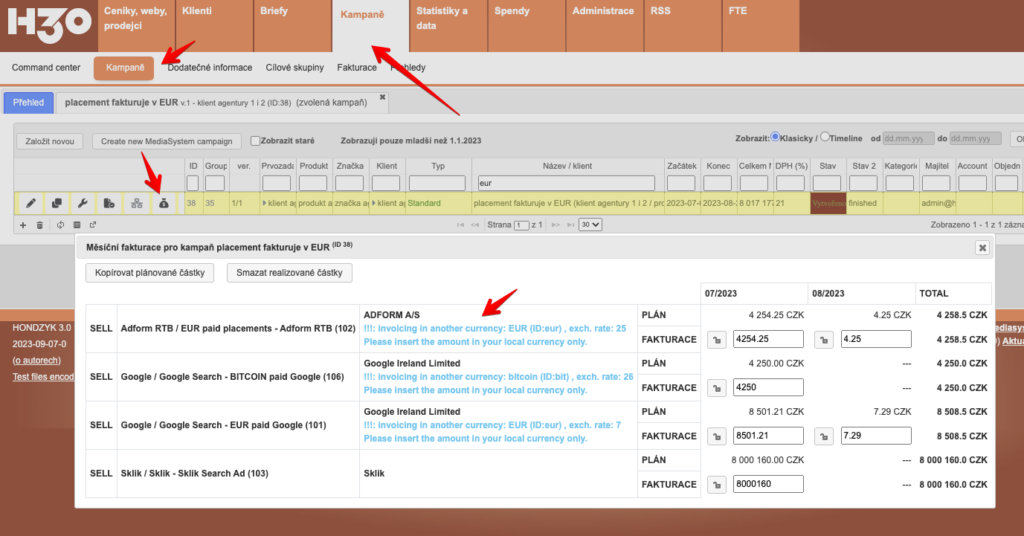Screen dimensions: 1024x536
Task: Expand the Klient column arrow in campaign row
Action: click(x=374, y=203)
